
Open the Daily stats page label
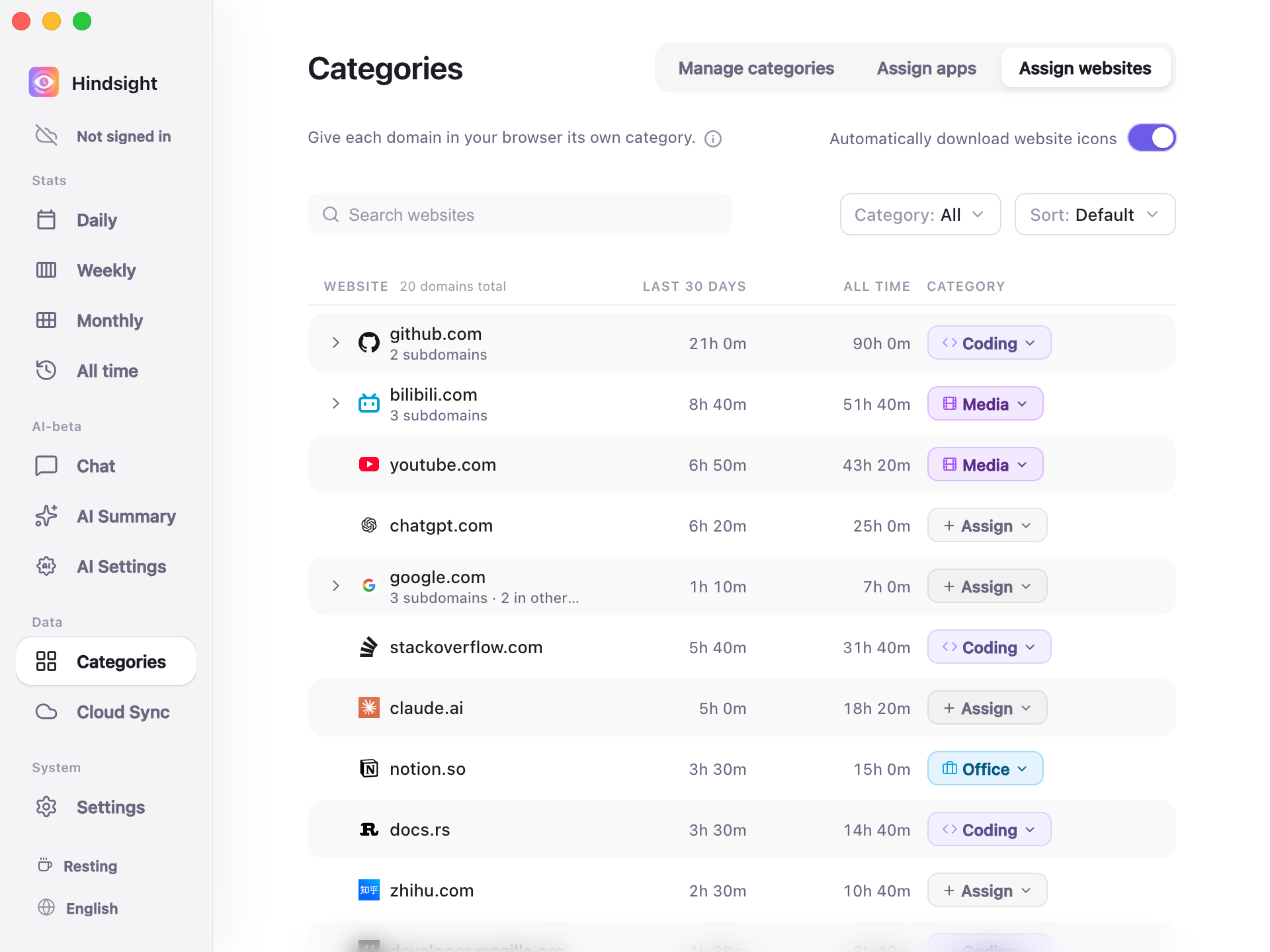pyautogui.click(x=97, y=220)
